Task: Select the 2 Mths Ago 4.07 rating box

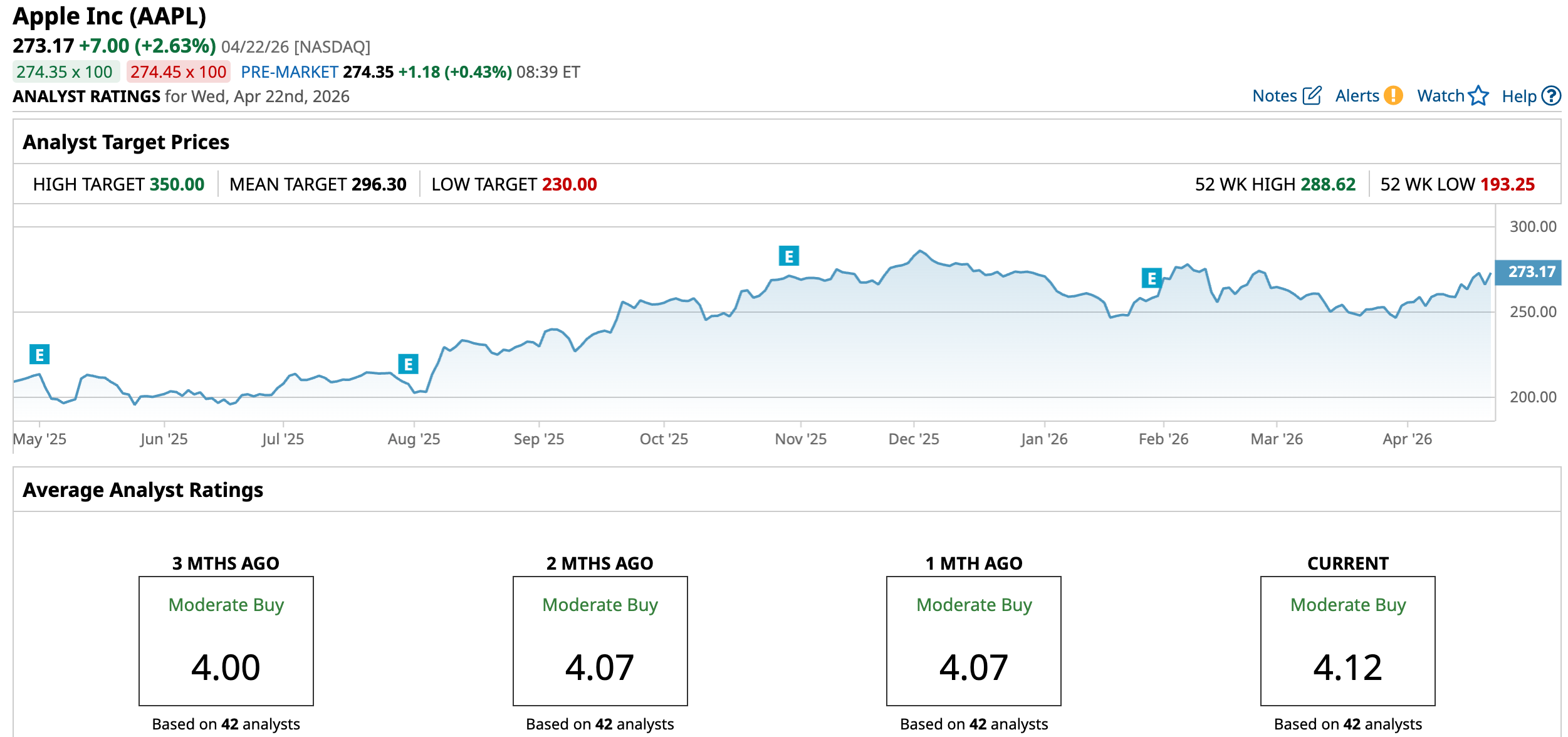Action: [x=600, y=640]
